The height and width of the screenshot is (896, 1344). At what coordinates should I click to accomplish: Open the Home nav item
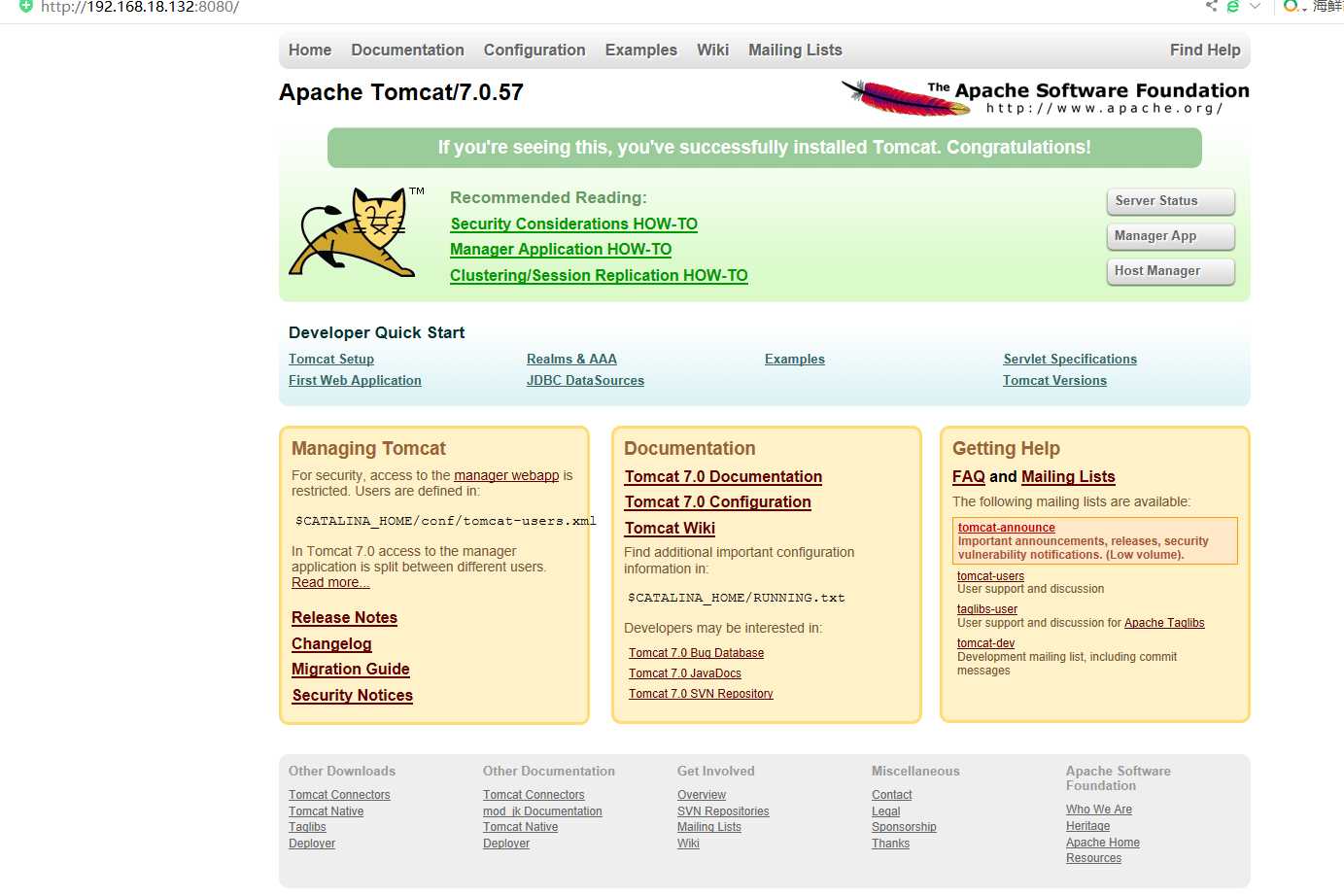(310, 51)
